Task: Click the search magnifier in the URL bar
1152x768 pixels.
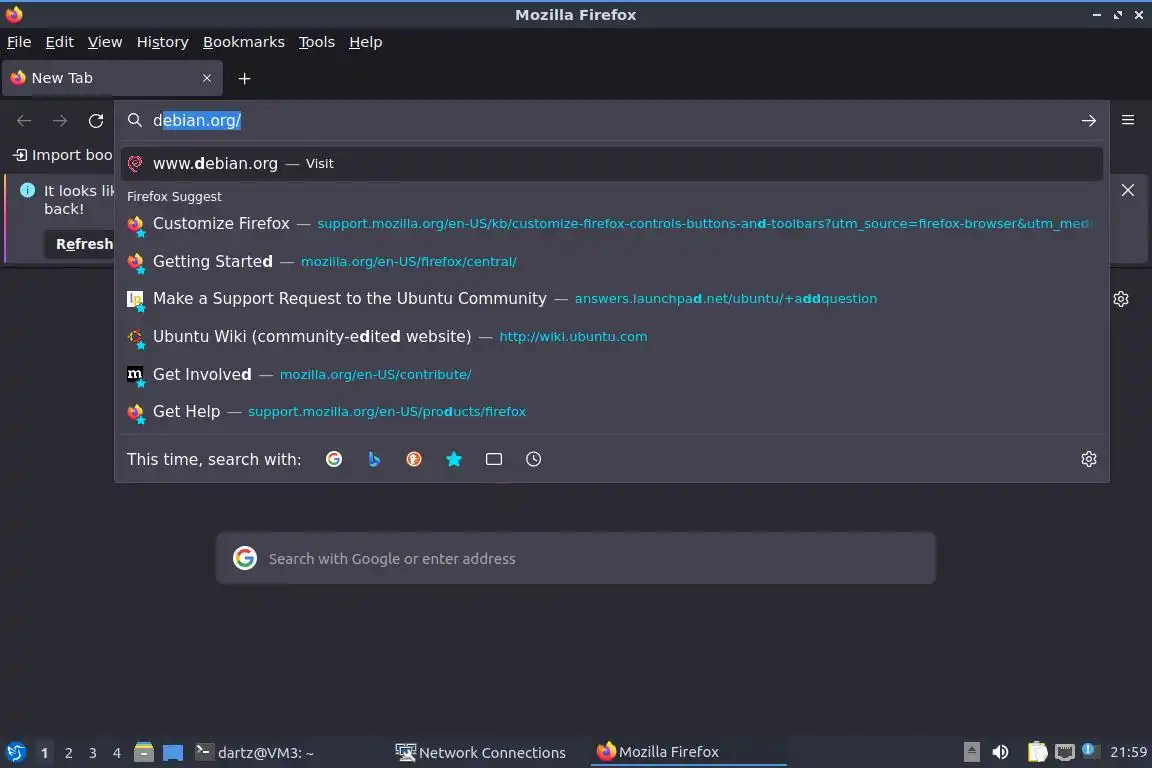Action: 134,120
